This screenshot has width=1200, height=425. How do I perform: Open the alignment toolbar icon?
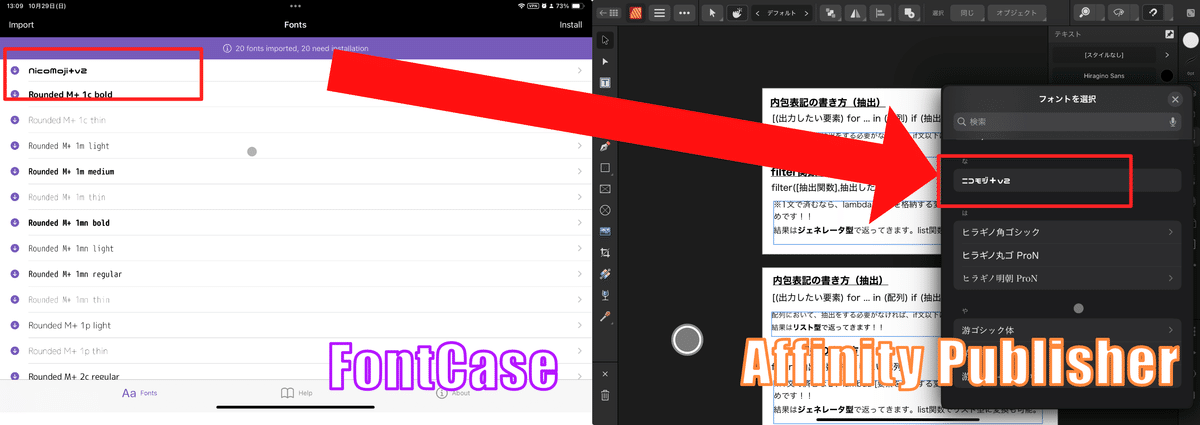pos(881,13)
